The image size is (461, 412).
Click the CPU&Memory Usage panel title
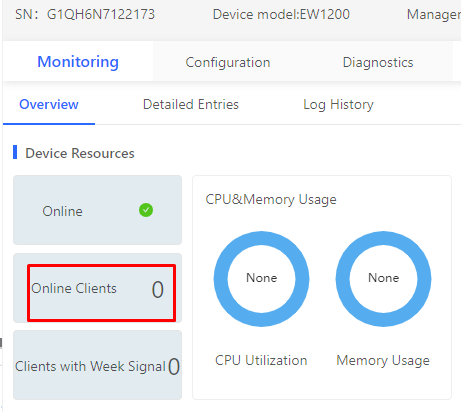click(271, 199)
